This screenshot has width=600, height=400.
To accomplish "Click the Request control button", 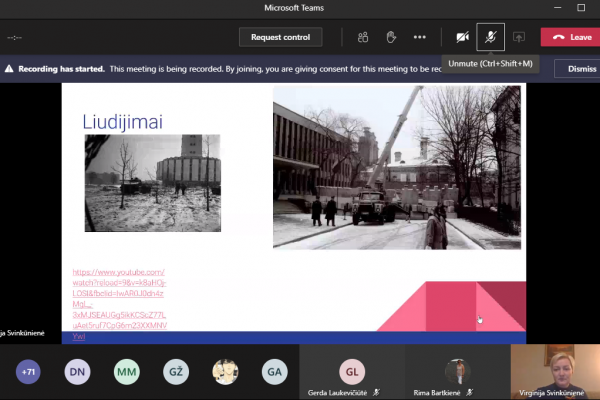I will click(280, 37).
